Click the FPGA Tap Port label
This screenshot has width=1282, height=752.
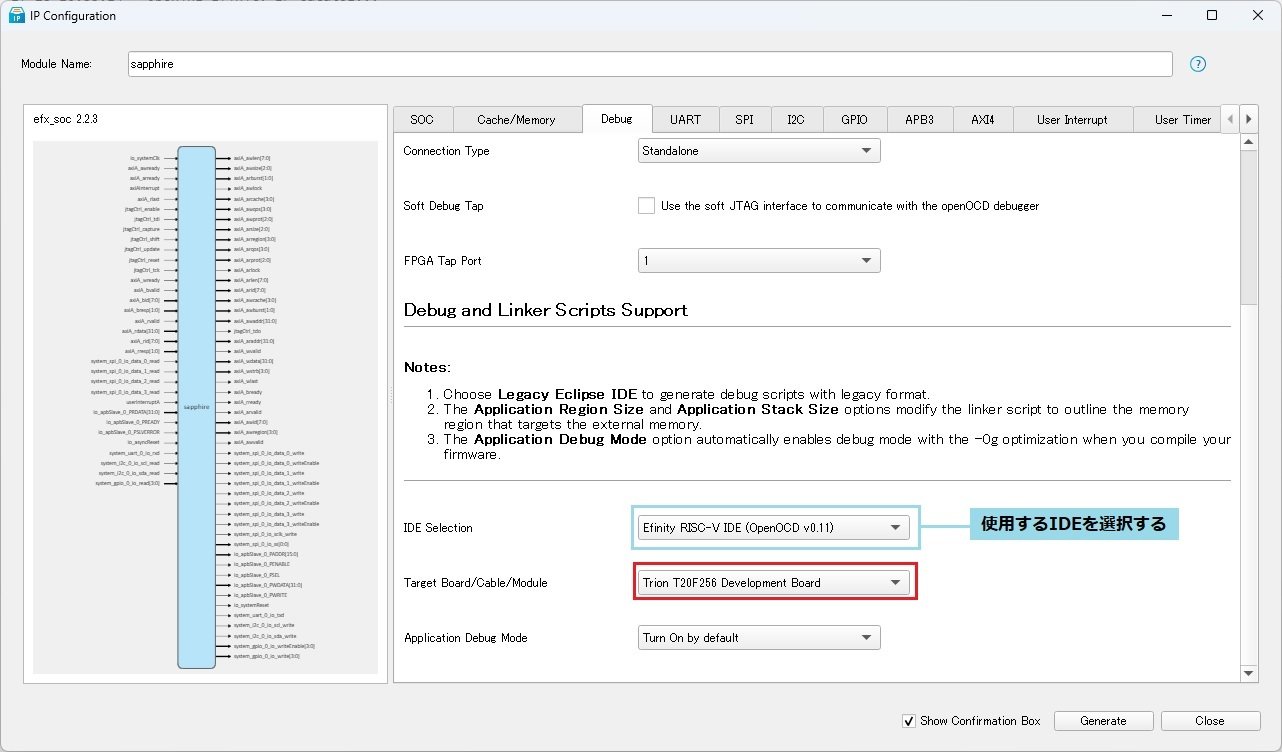[x=442, y=261]
